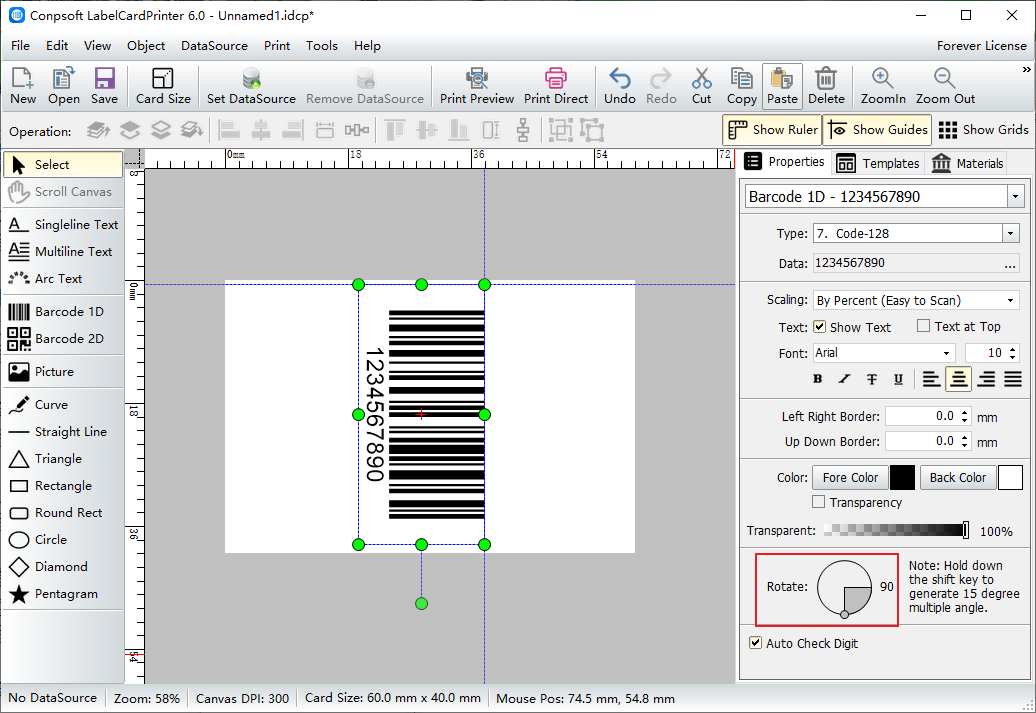The height and width of the screenshot is (713, 1036).
Task: Open the File menu
Action: click(x=20, y=46)
